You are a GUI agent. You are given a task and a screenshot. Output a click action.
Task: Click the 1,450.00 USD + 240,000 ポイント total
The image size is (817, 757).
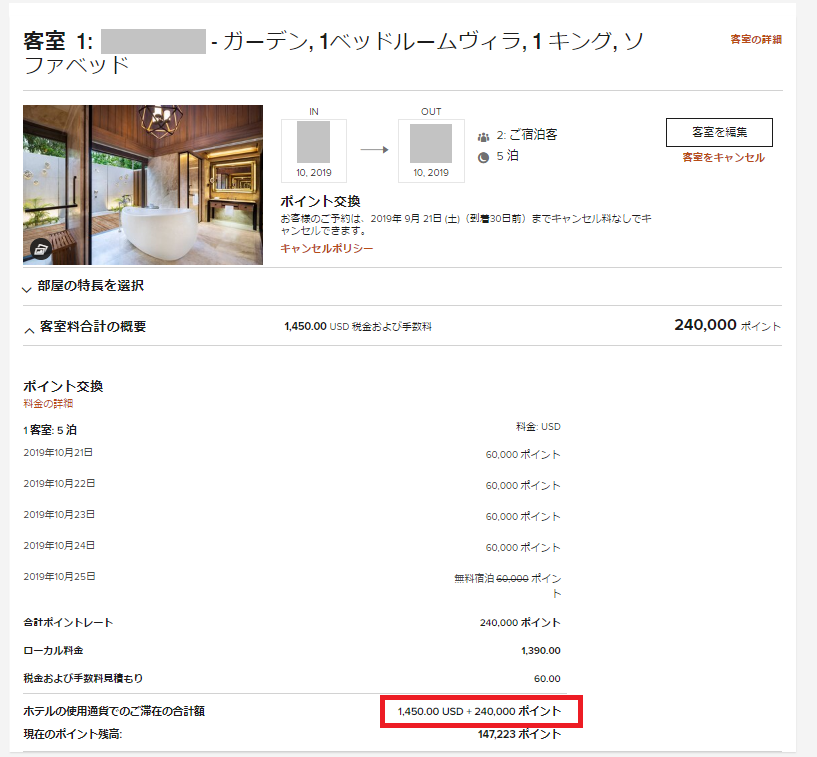coord(479,711)
